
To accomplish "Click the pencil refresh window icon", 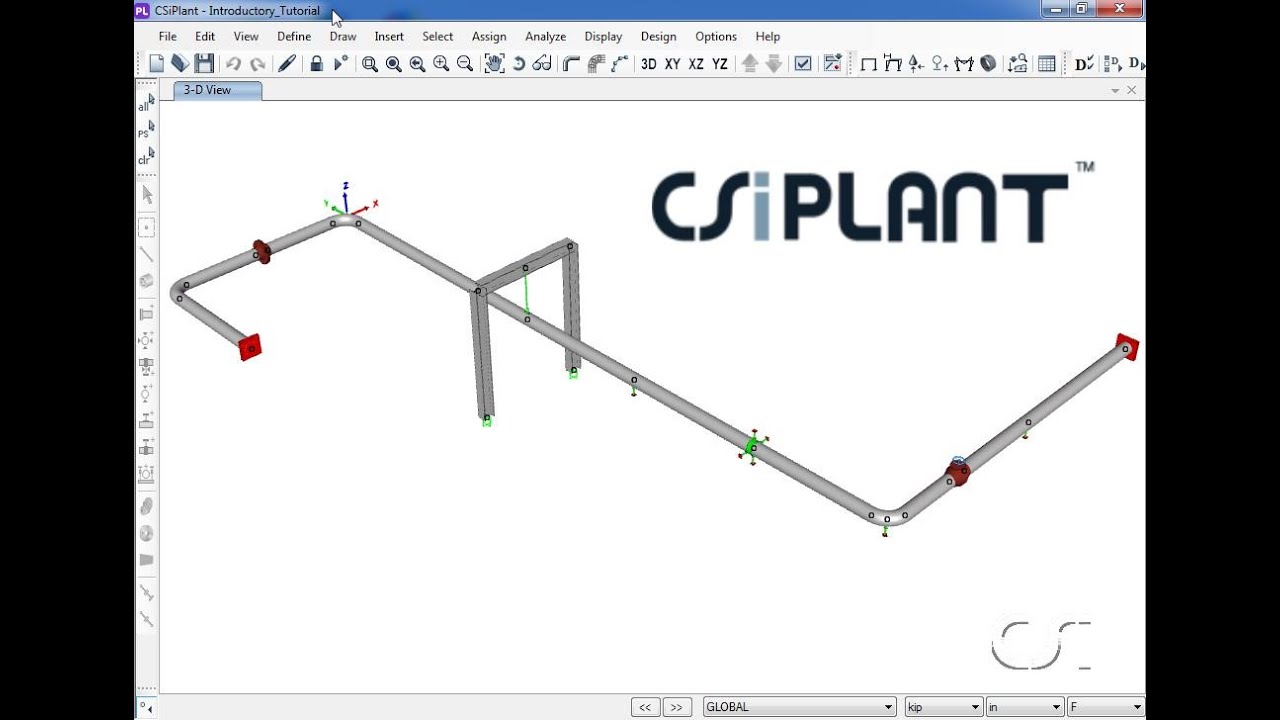I will [287, 64].
